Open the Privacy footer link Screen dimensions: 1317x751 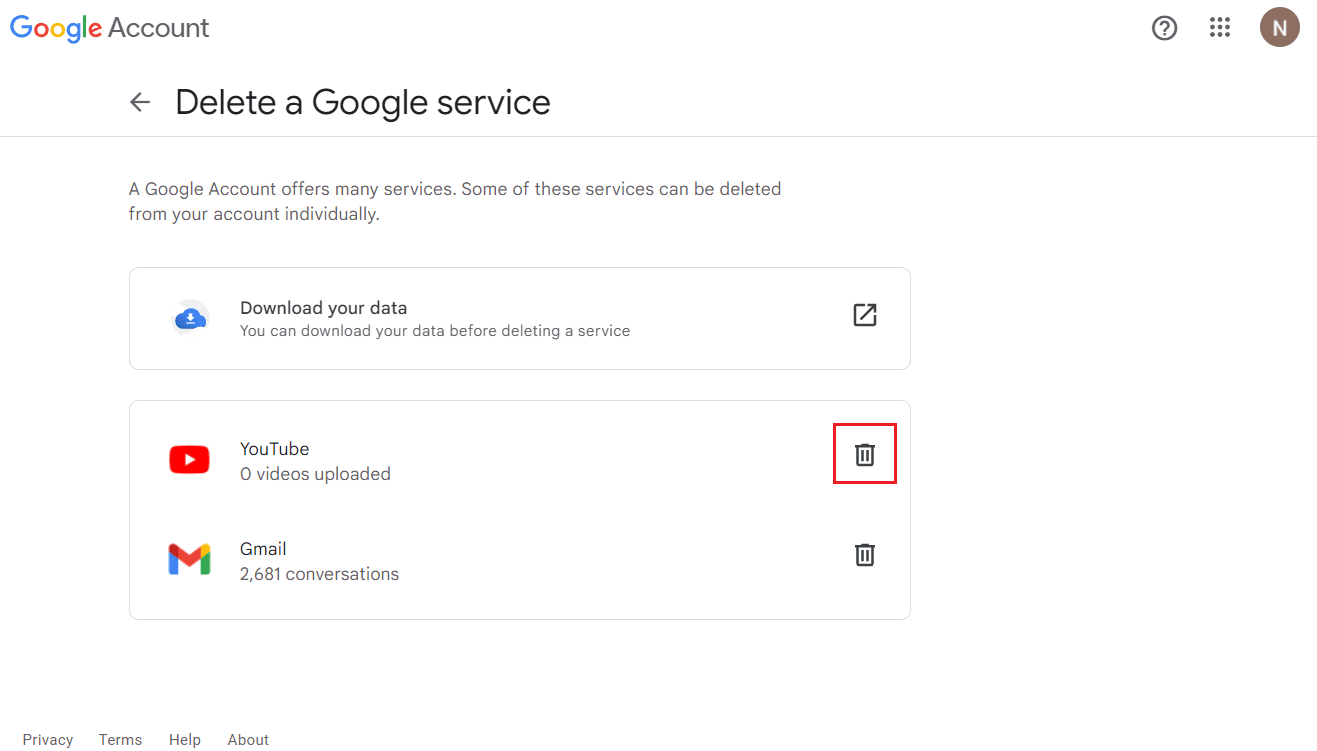(48, 740)
